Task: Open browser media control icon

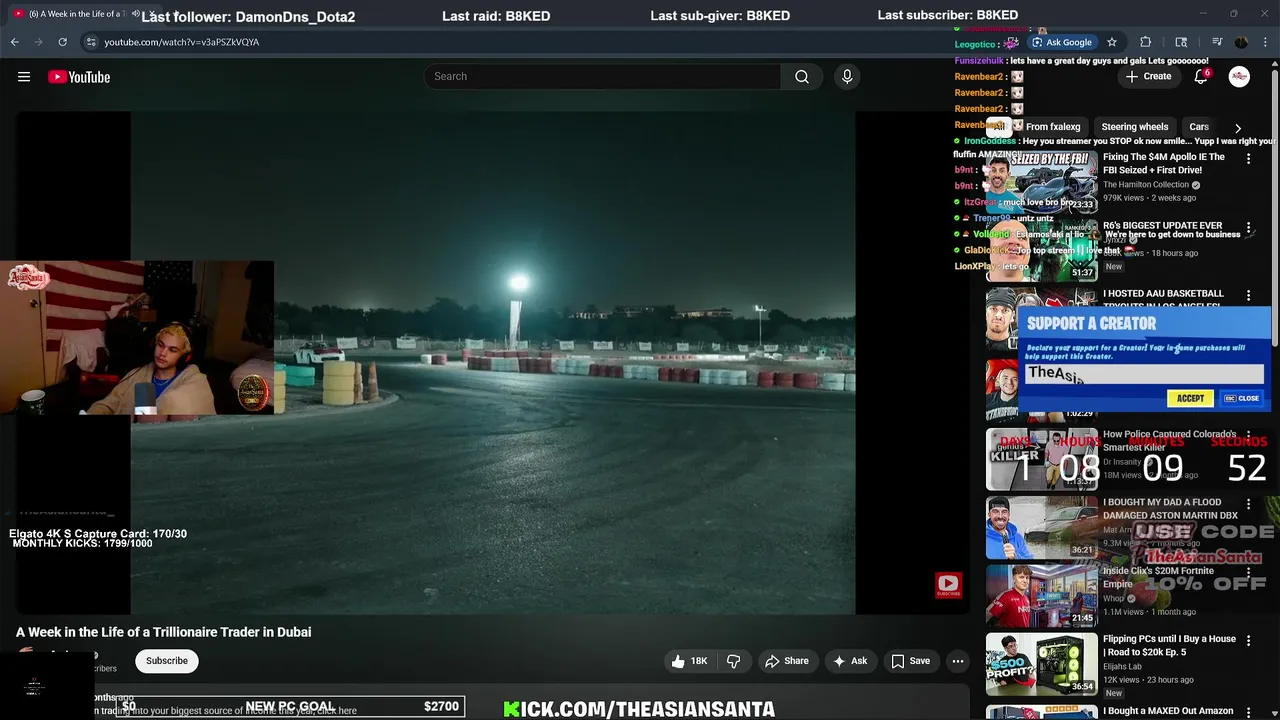Action: tap(1217, 42)
